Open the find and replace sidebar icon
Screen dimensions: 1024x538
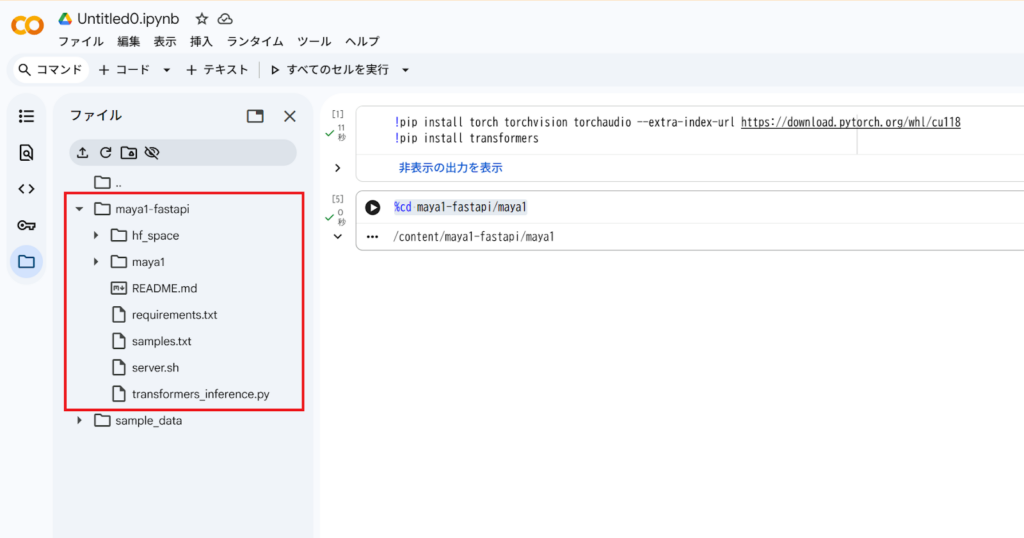point(26,153)
